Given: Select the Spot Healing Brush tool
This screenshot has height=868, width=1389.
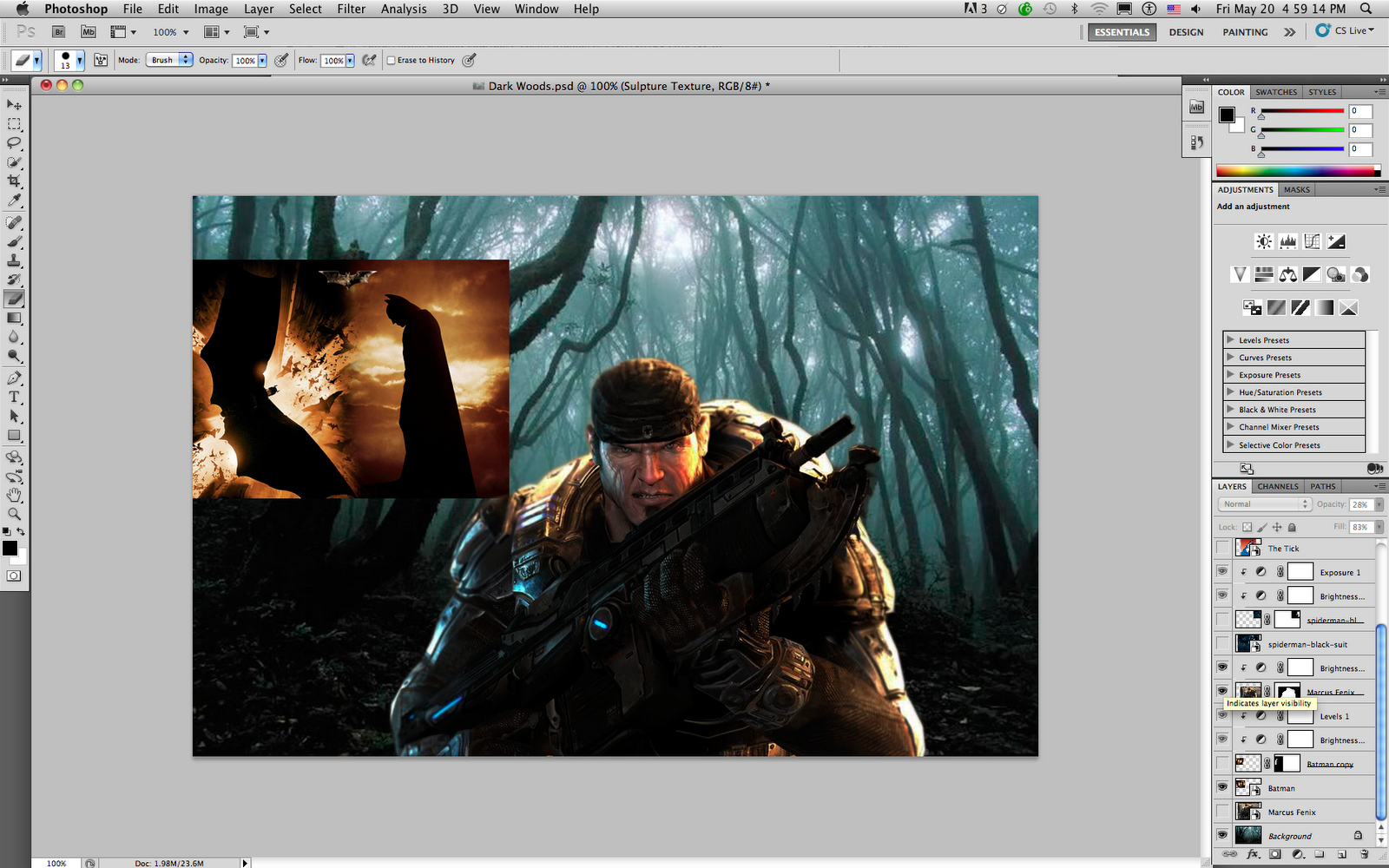Looking at the screenshot, I should tap(14, 222).
